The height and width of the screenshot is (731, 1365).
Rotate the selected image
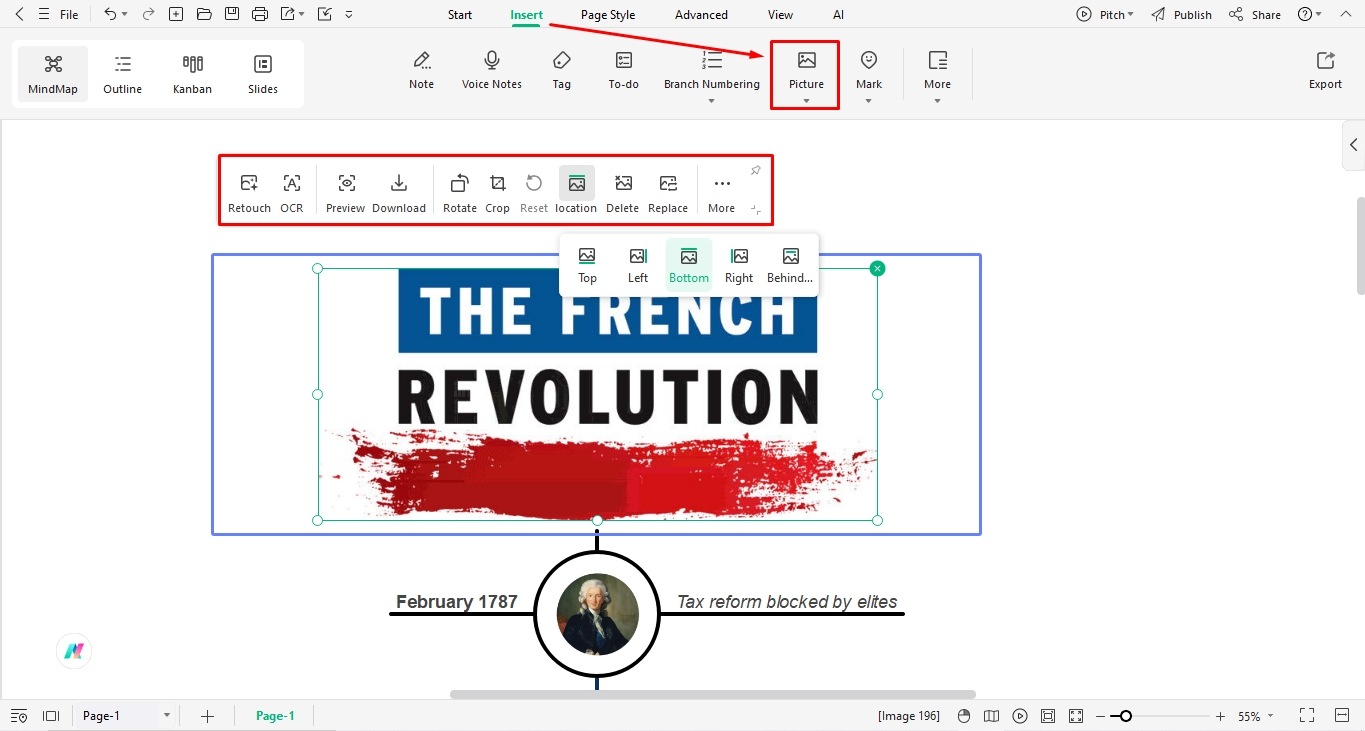pos(460,192)
